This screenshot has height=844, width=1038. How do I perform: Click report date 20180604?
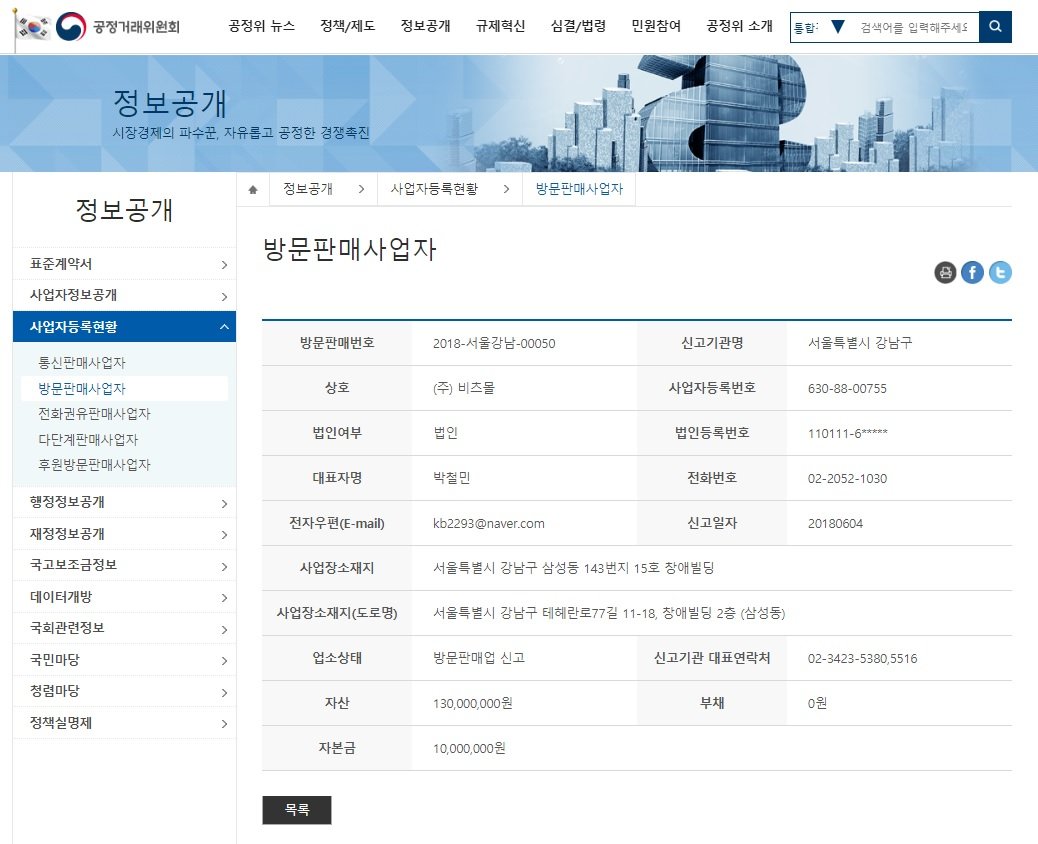tap(835, 524)
